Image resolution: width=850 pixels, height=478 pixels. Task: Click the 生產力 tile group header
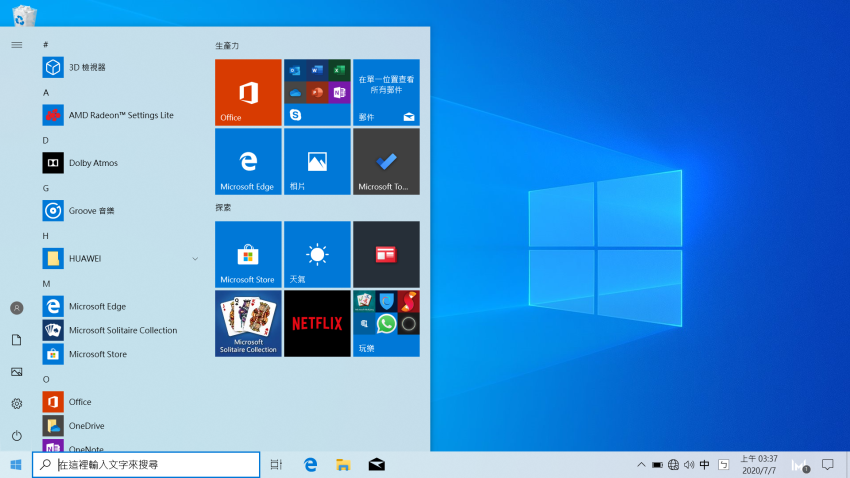point(227,46)
